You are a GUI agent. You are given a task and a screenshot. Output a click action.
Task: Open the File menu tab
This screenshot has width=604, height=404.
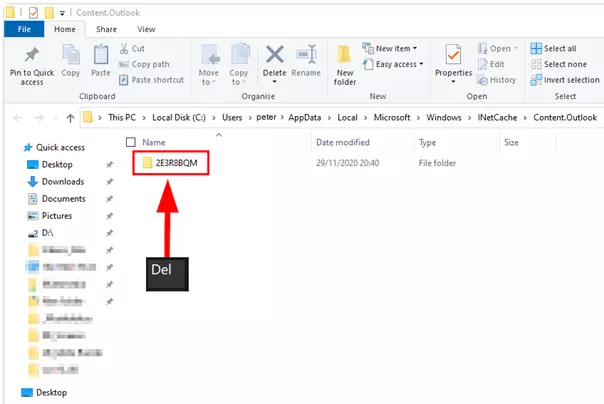point(24,30)
